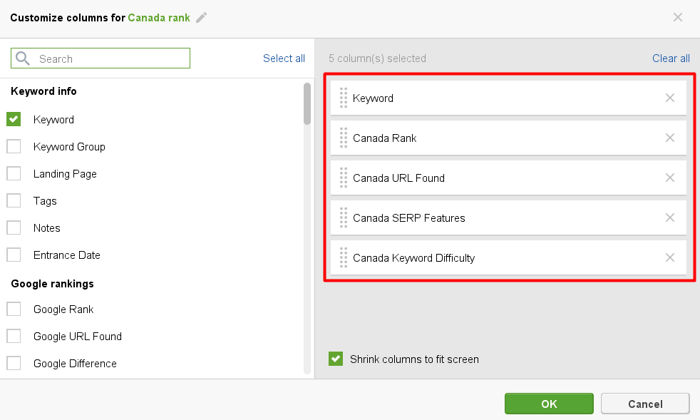Click the Cancel button
This screenshot has height=420, width=700.
[645, 403]
